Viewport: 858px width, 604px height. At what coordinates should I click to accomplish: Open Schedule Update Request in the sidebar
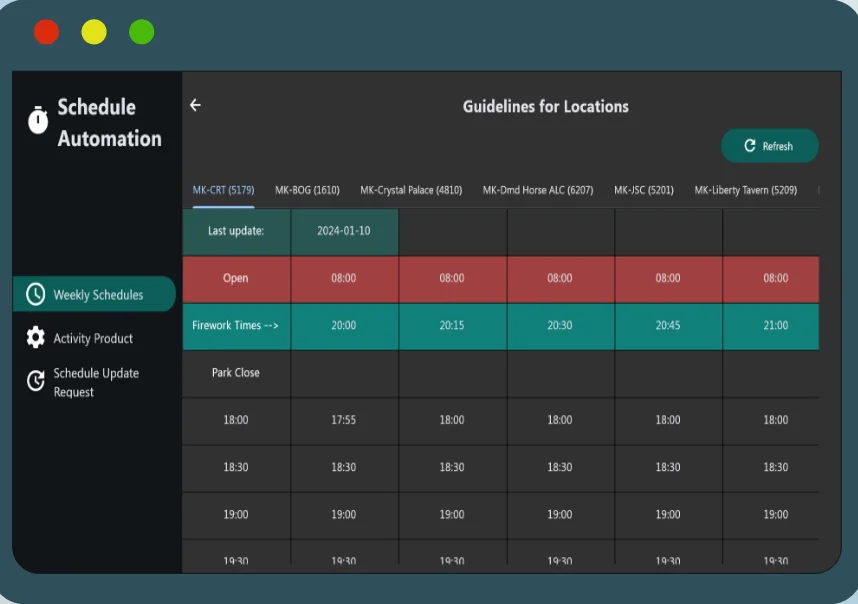(x=96, y=382)
